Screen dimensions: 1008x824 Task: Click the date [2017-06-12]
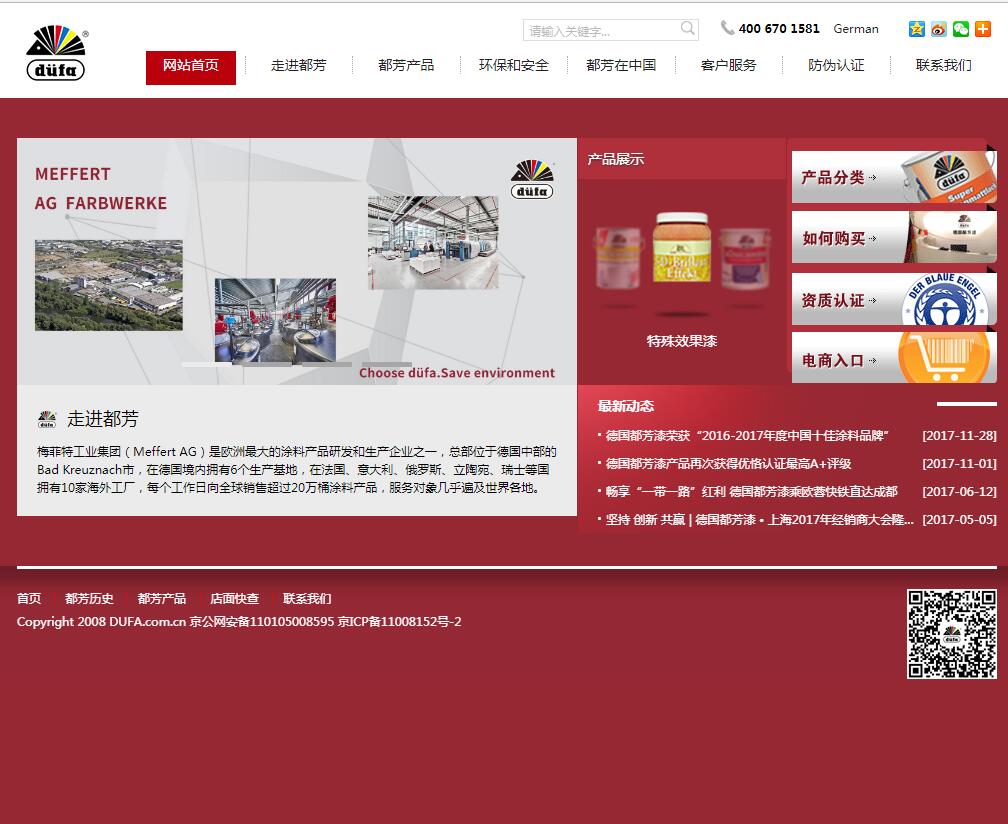(x=959, y=492)
